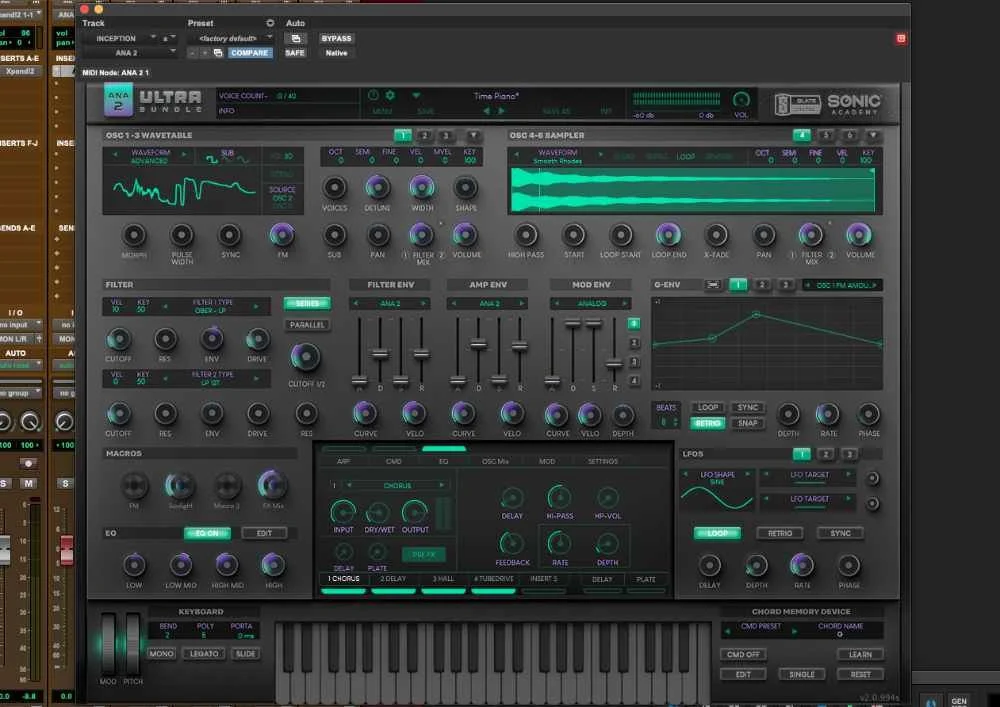The image size is (1000, 707).
Task: Adjust the Filter 1 CUTOFF knob
Action: [x=119, y=339]
